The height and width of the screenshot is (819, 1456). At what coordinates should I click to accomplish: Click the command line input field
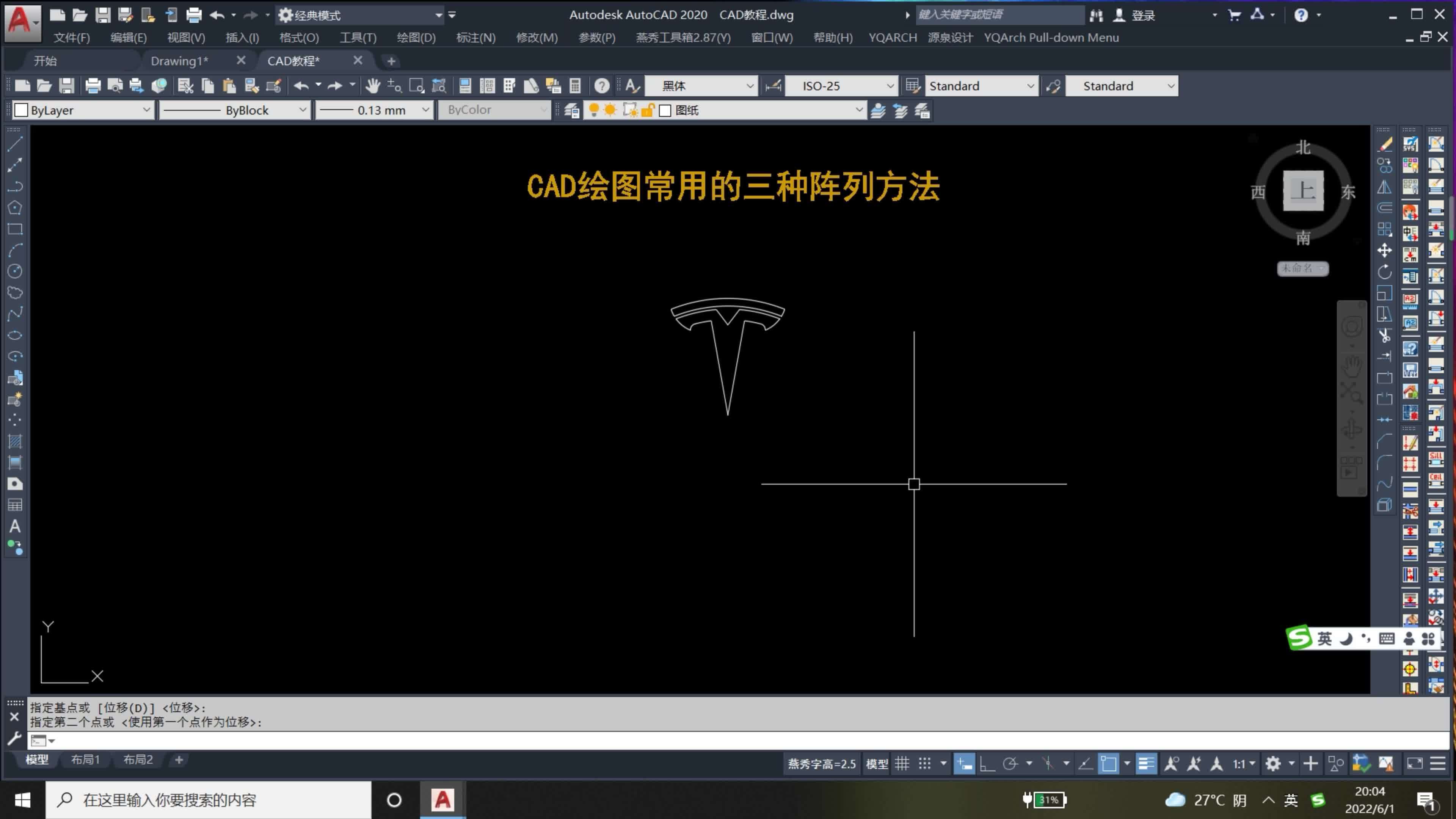[678, 741]
